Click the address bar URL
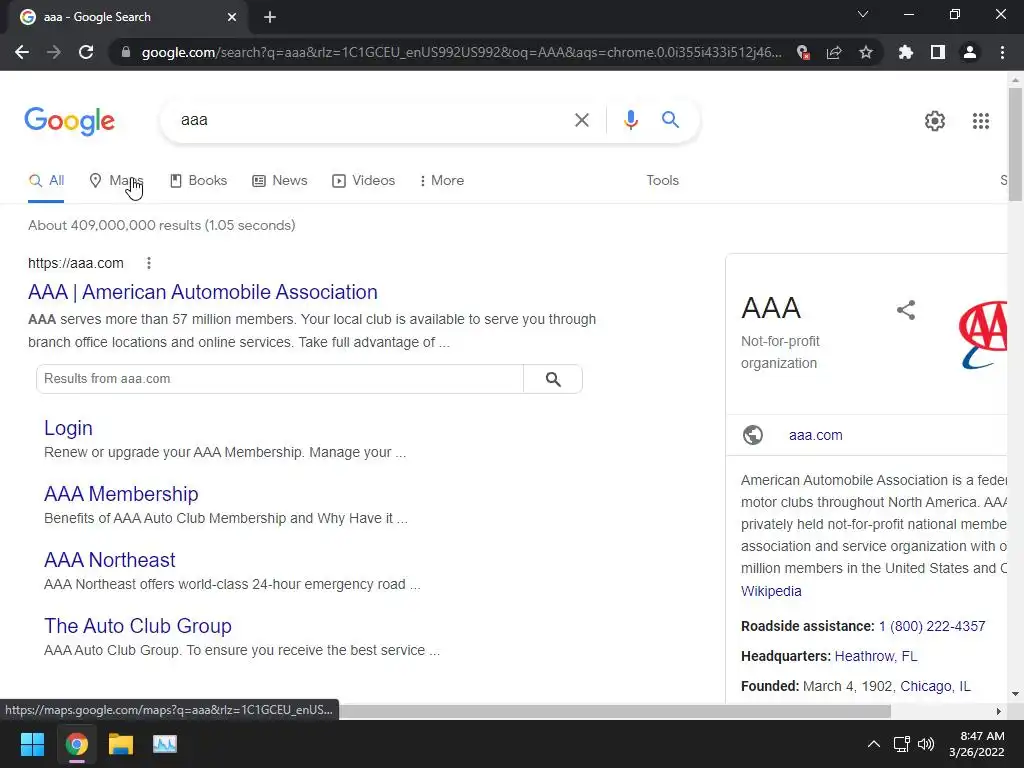This screenshot has width=1024, height=768. 461,52
